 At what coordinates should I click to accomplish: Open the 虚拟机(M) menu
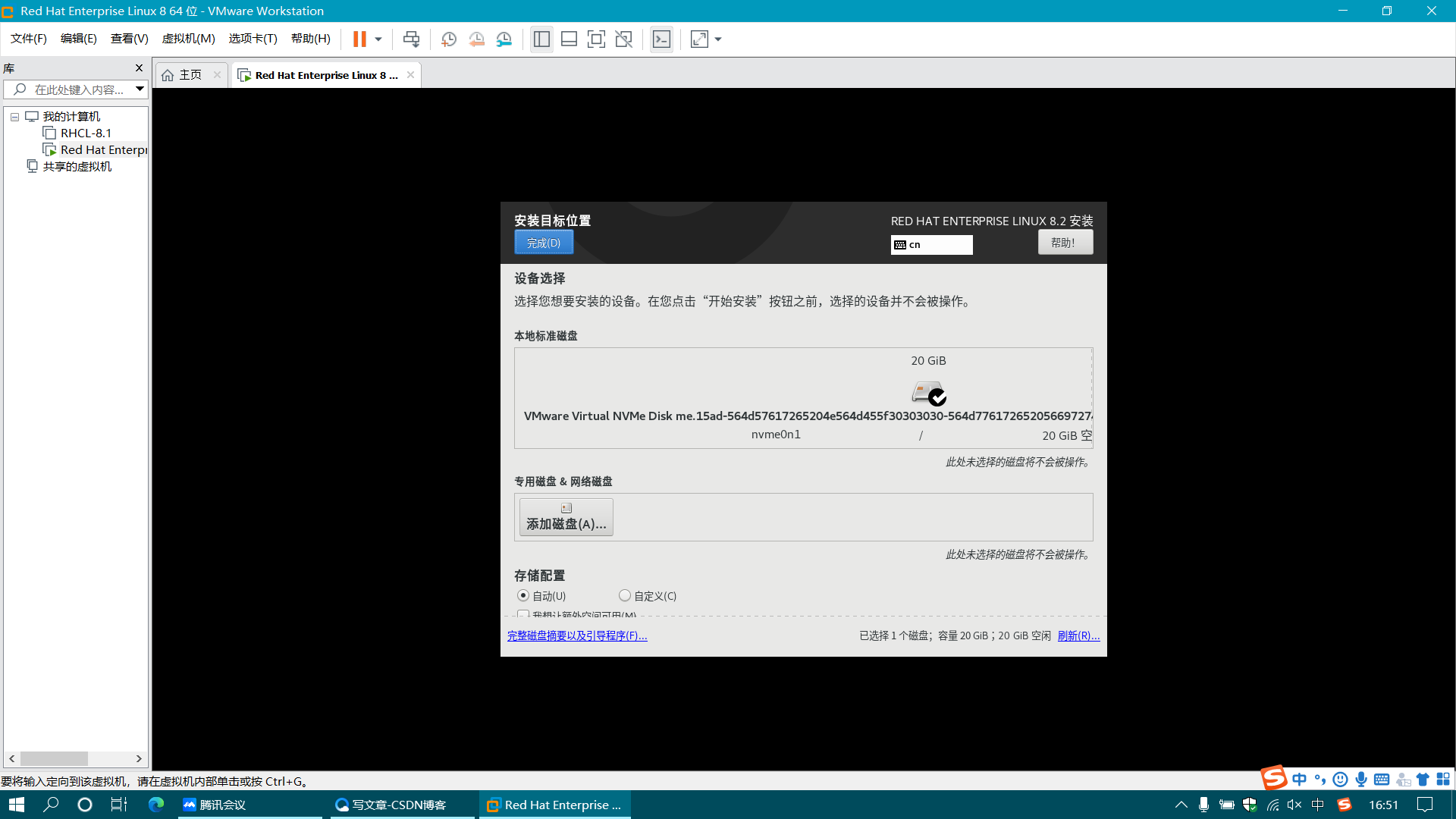pos(189,39)
